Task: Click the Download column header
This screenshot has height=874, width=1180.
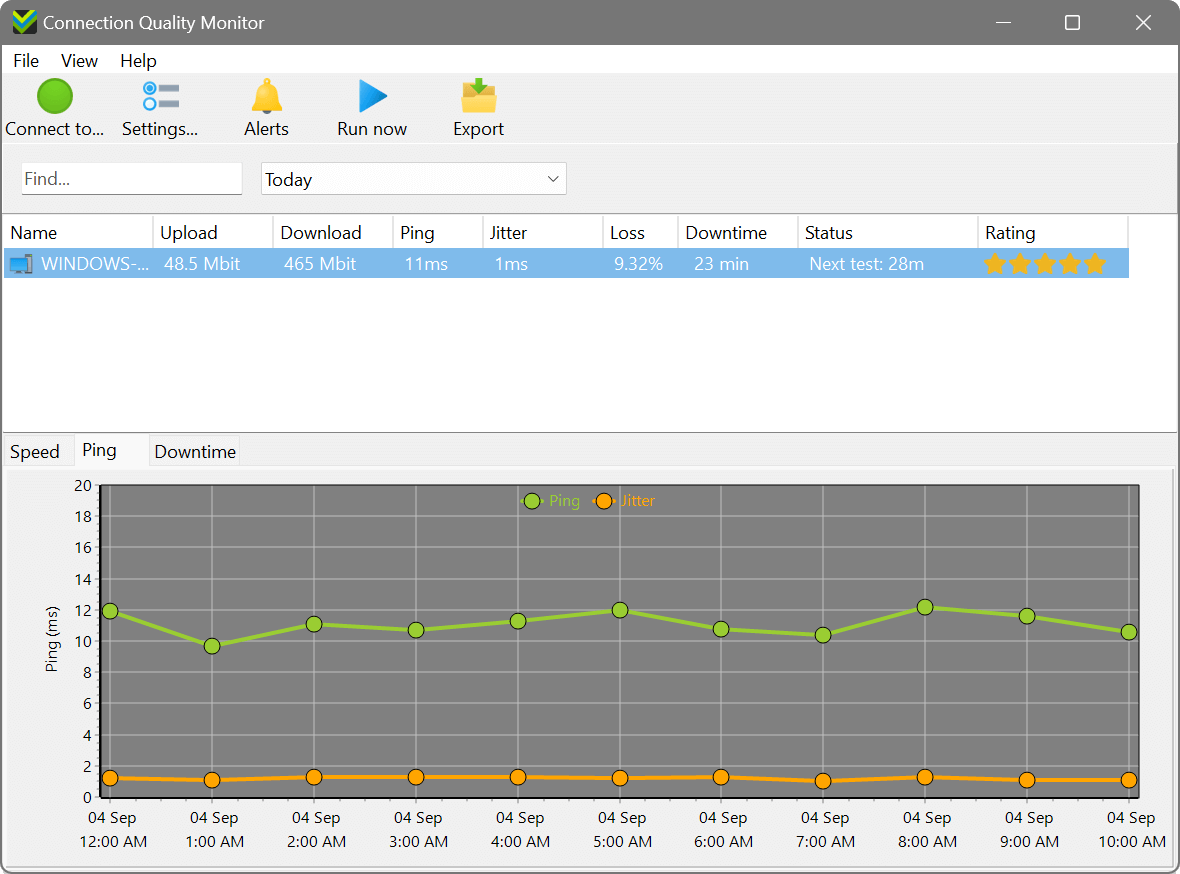Action: click(x=320, y=232)
